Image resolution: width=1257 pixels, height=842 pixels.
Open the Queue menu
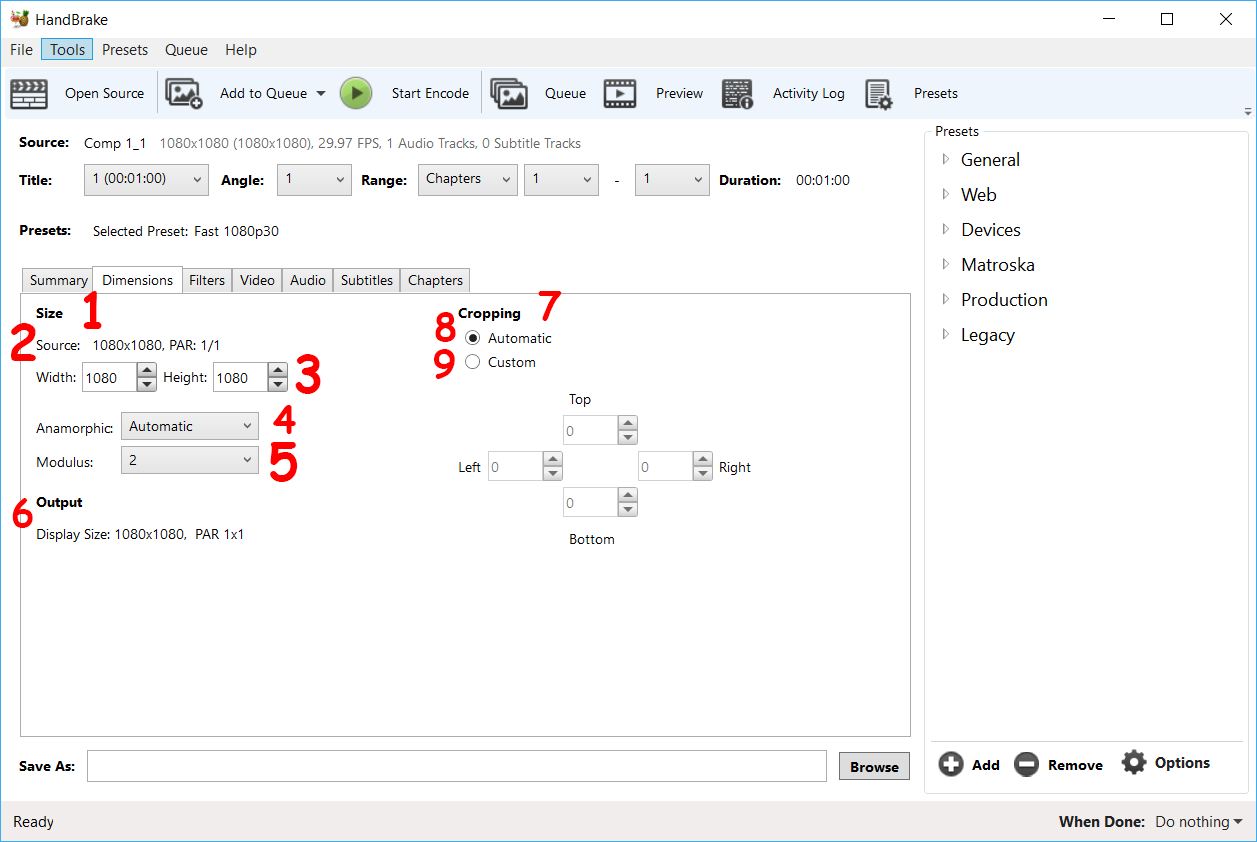point(186,50)
